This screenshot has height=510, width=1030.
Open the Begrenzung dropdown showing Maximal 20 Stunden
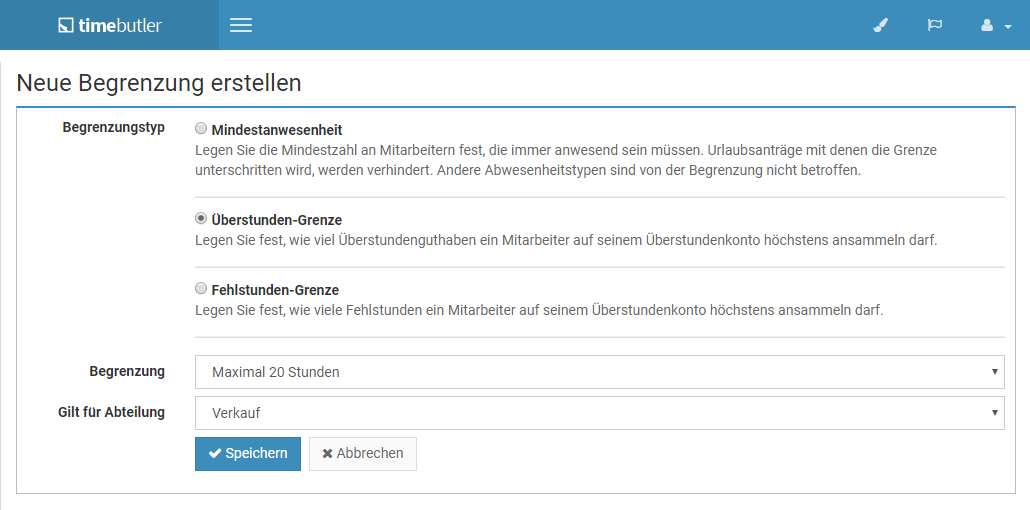point(600,372)
